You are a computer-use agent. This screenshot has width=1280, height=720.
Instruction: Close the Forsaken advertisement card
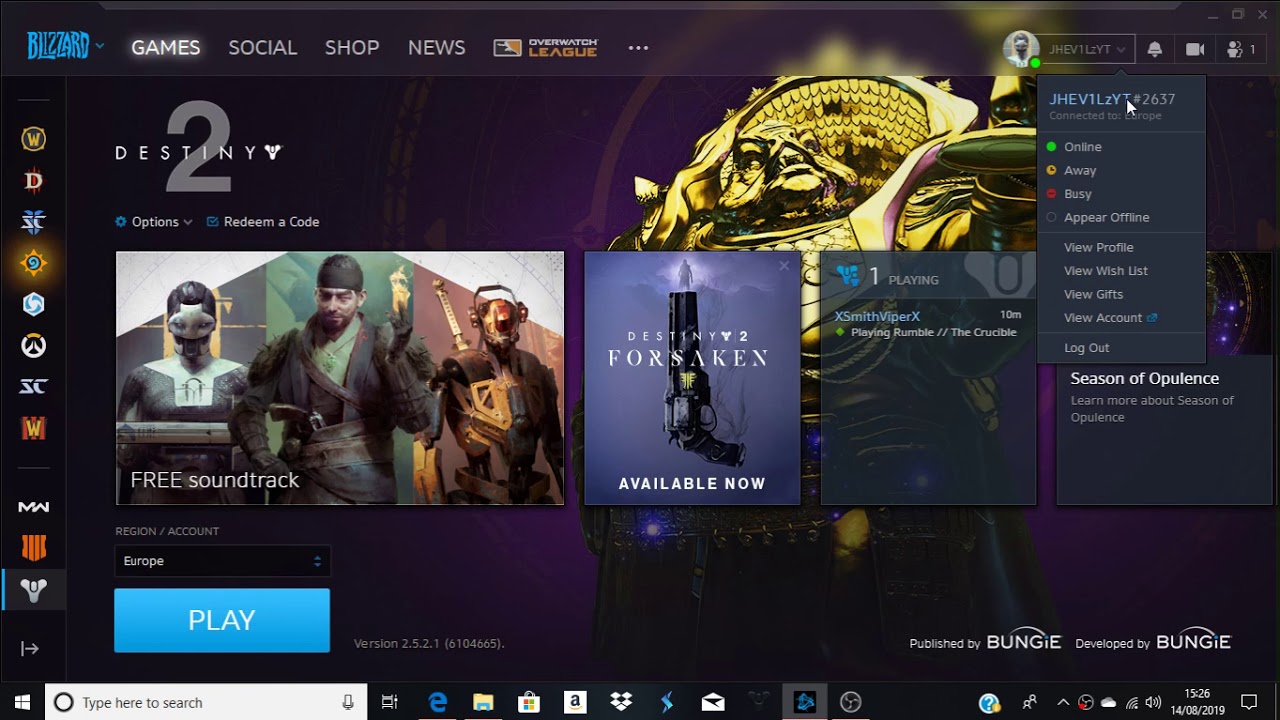(x=784, y=266)
